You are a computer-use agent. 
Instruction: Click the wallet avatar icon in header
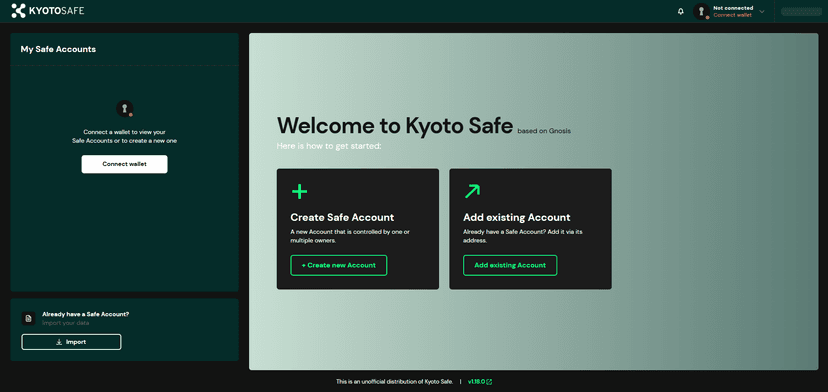point(701,11)
